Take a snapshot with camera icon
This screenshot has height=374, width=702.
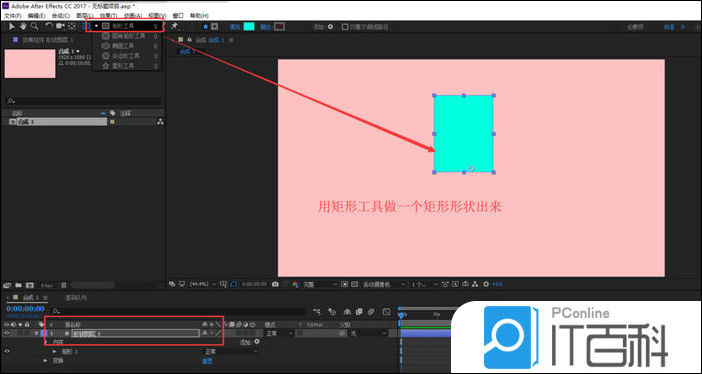[275, 284]
